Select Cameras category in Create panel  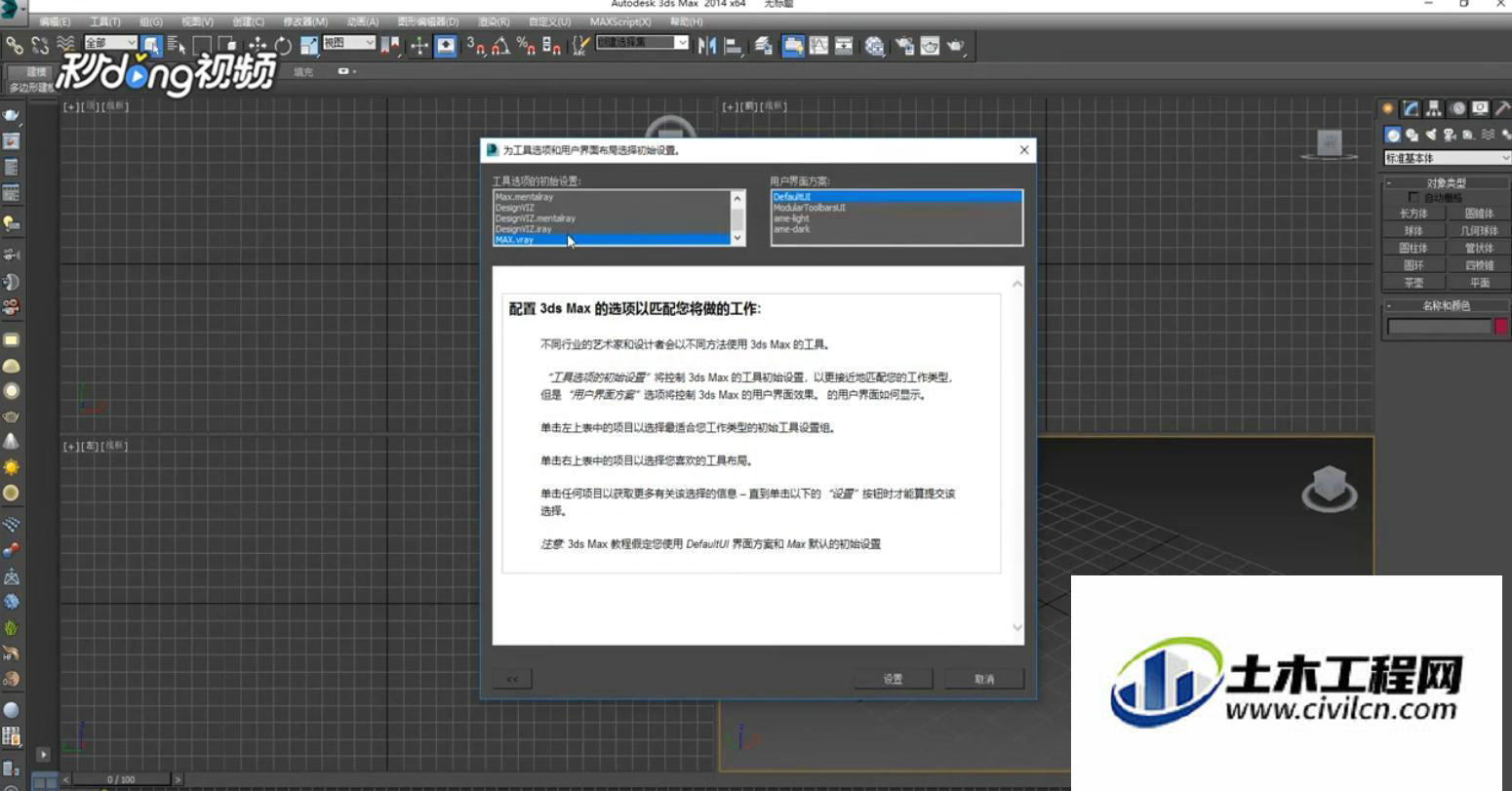tap(1449, 135)
